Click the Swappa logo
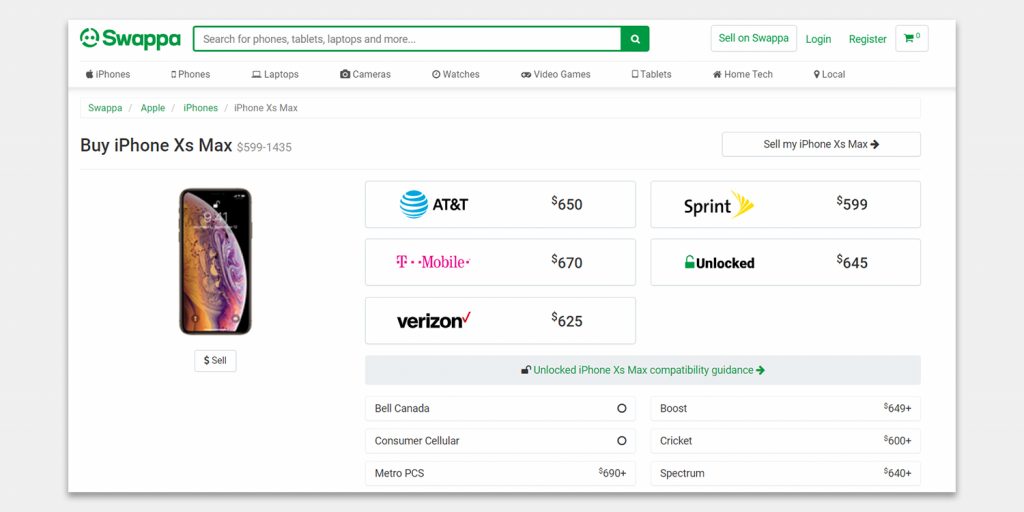The height and width of the screenshot is (512, 1024). tap(130, 39)
